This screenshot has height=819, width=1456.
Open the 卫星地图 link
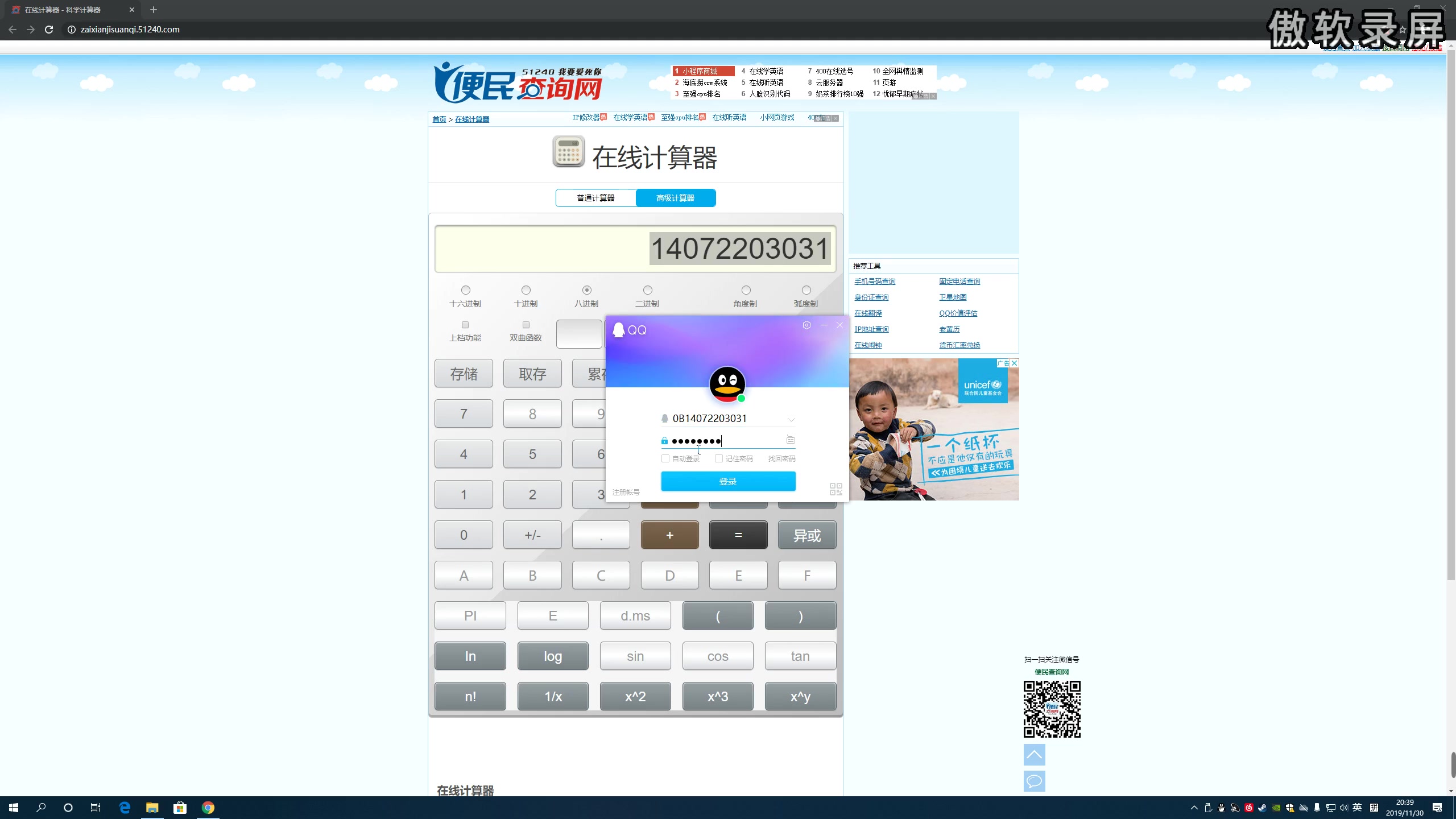tap(953, 297)
